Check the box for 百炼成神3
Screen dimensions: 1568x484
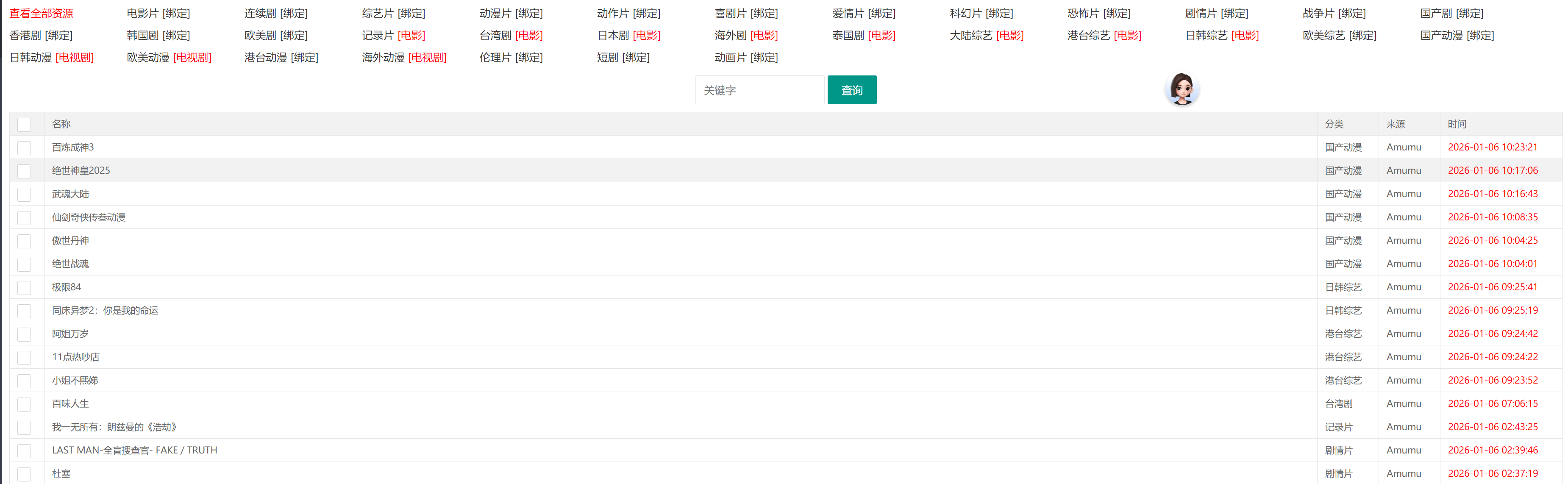[x=24, y=148]
